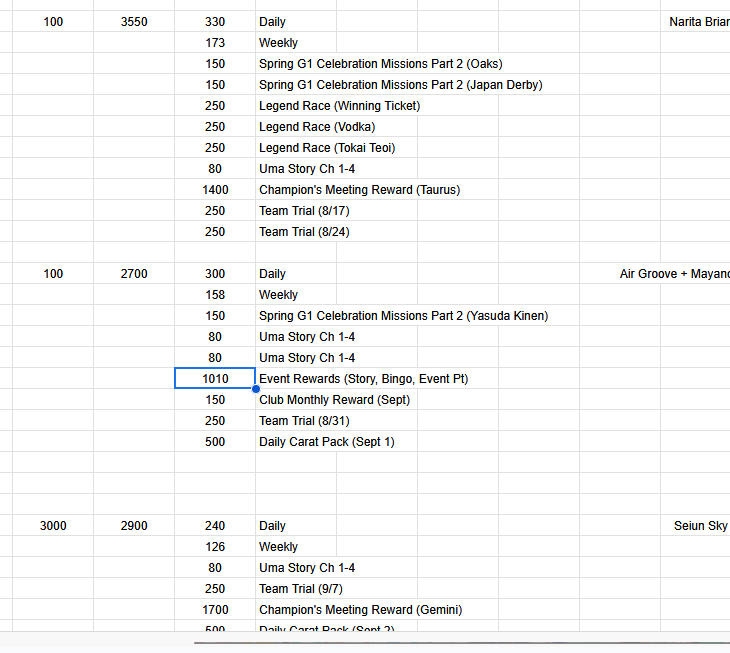Click the 150 beside Yasuda Kinen missions
730x653 pixels.
tap(215, 316)
